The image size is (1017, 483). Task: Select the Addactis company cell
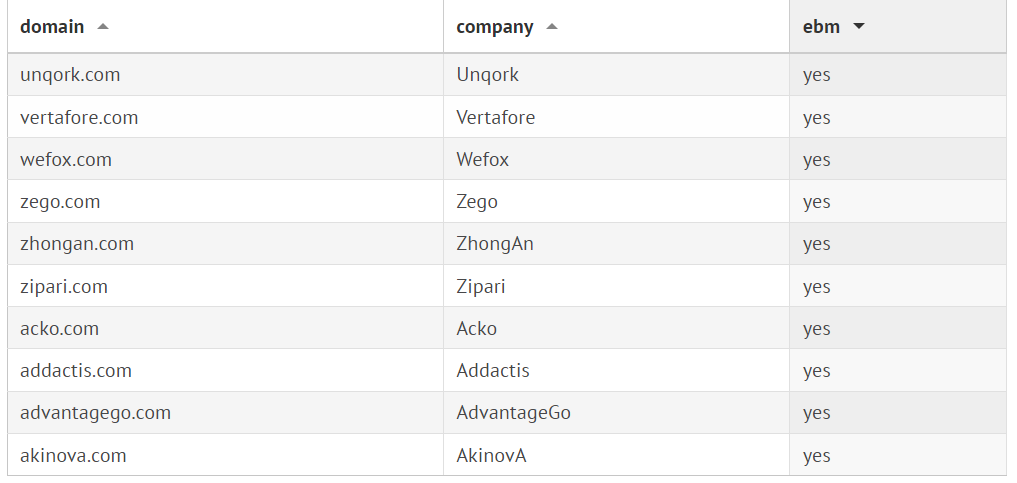(493, 371)
